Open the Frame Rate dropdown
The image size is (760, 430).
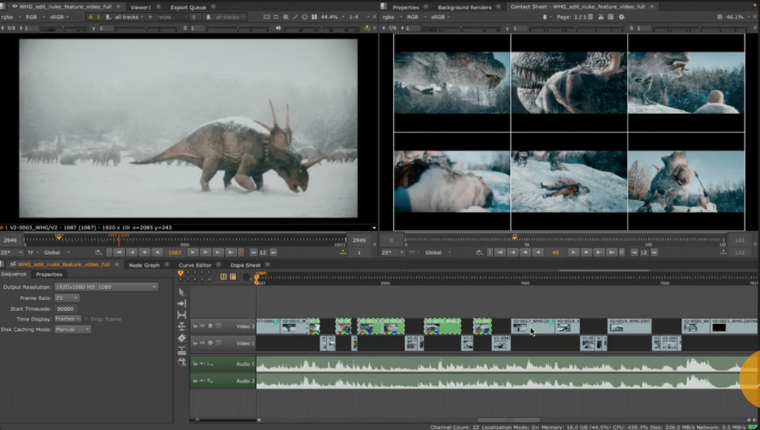pyautogui.click(x=67, y=298)
